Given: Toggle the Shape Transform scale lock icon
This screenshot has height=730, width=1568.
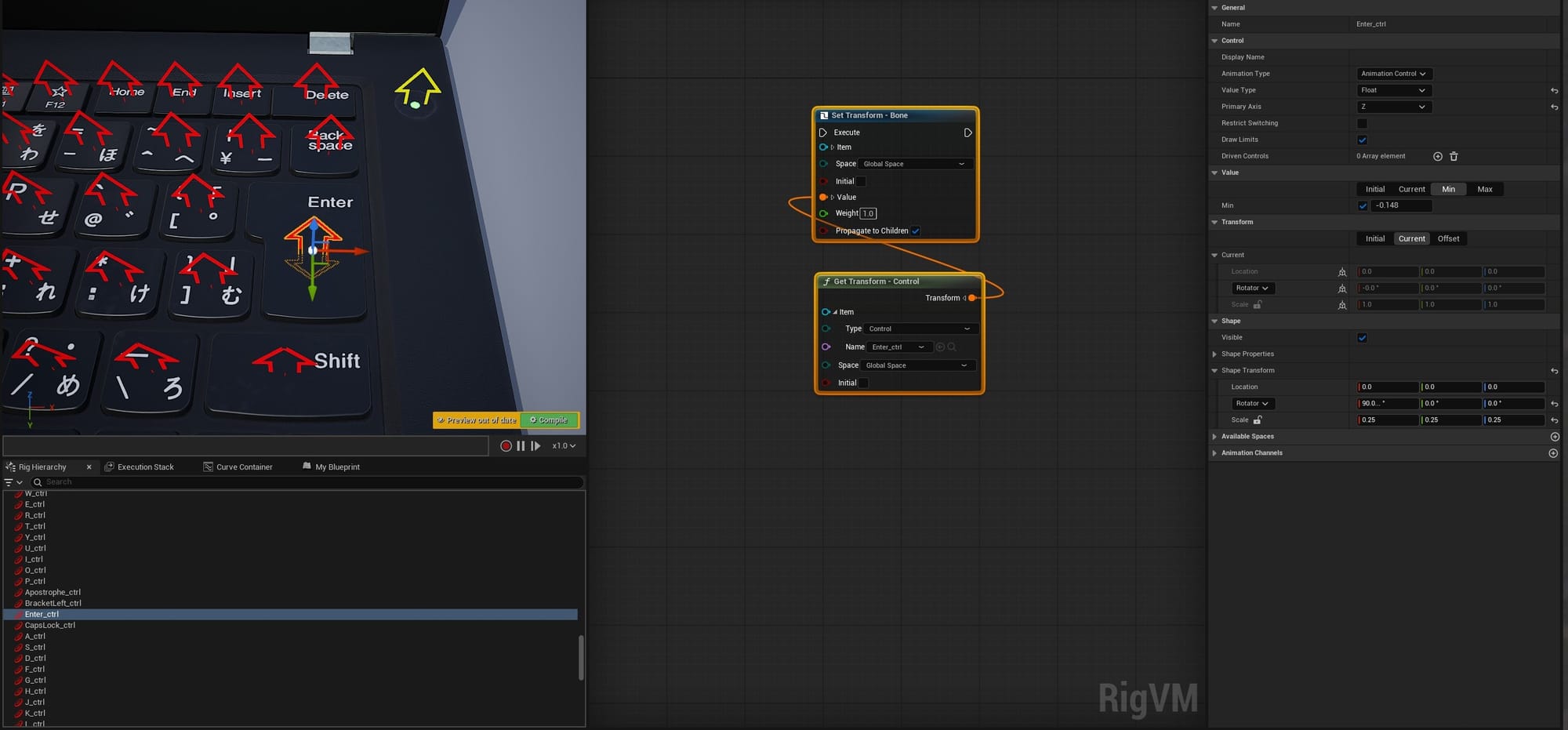Looking at the screenshot, I should click(x=1258, y=419).
